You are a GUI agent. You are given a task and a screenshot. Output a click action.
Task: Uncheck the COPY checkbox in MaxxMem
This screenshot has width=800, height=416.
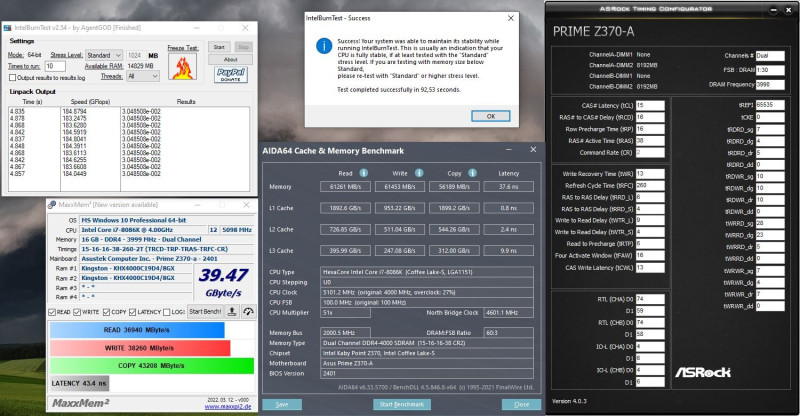[106, 312]
